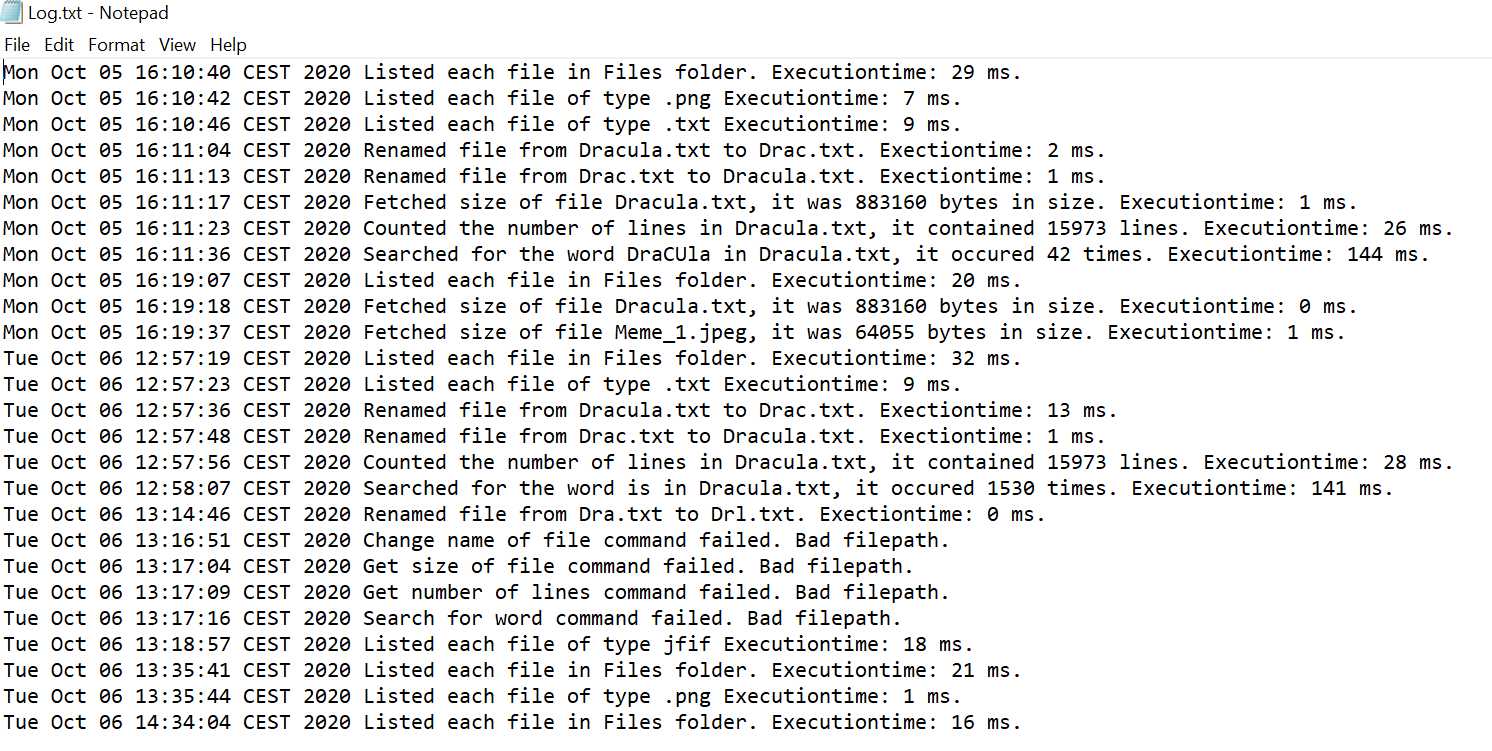The height and width of the screenshot is (751, 1492).
Task: Open the Format menu
Action: pos(116,44)
